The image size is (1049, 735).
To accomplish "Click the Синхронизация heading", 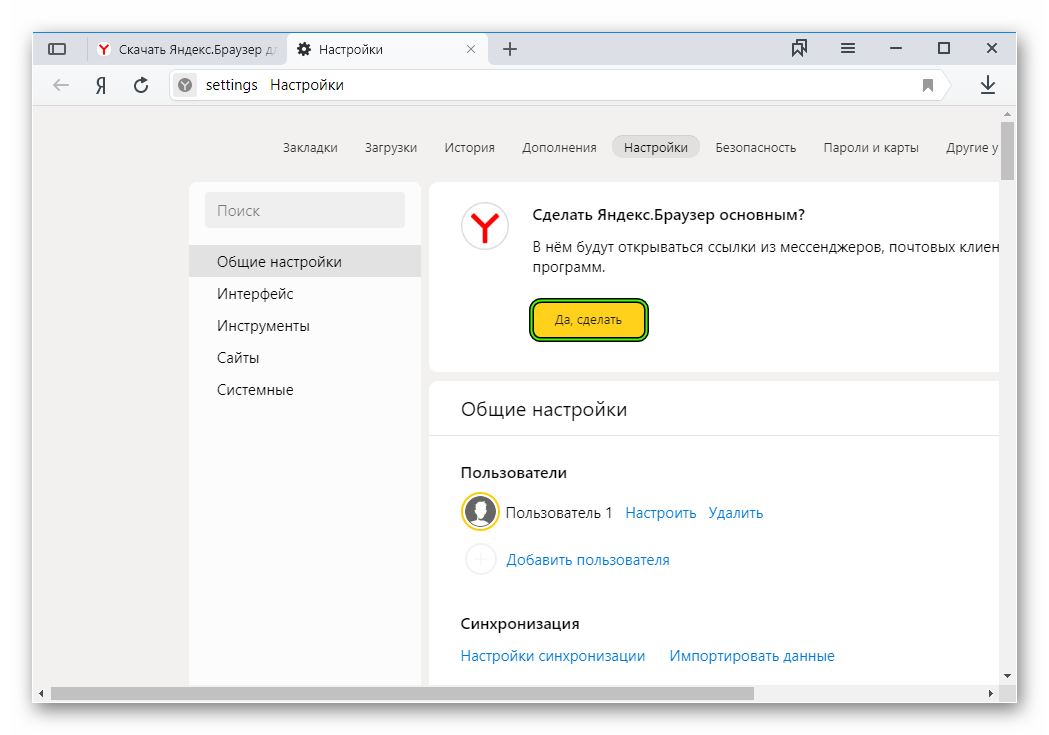I will [x=520, y=624].
